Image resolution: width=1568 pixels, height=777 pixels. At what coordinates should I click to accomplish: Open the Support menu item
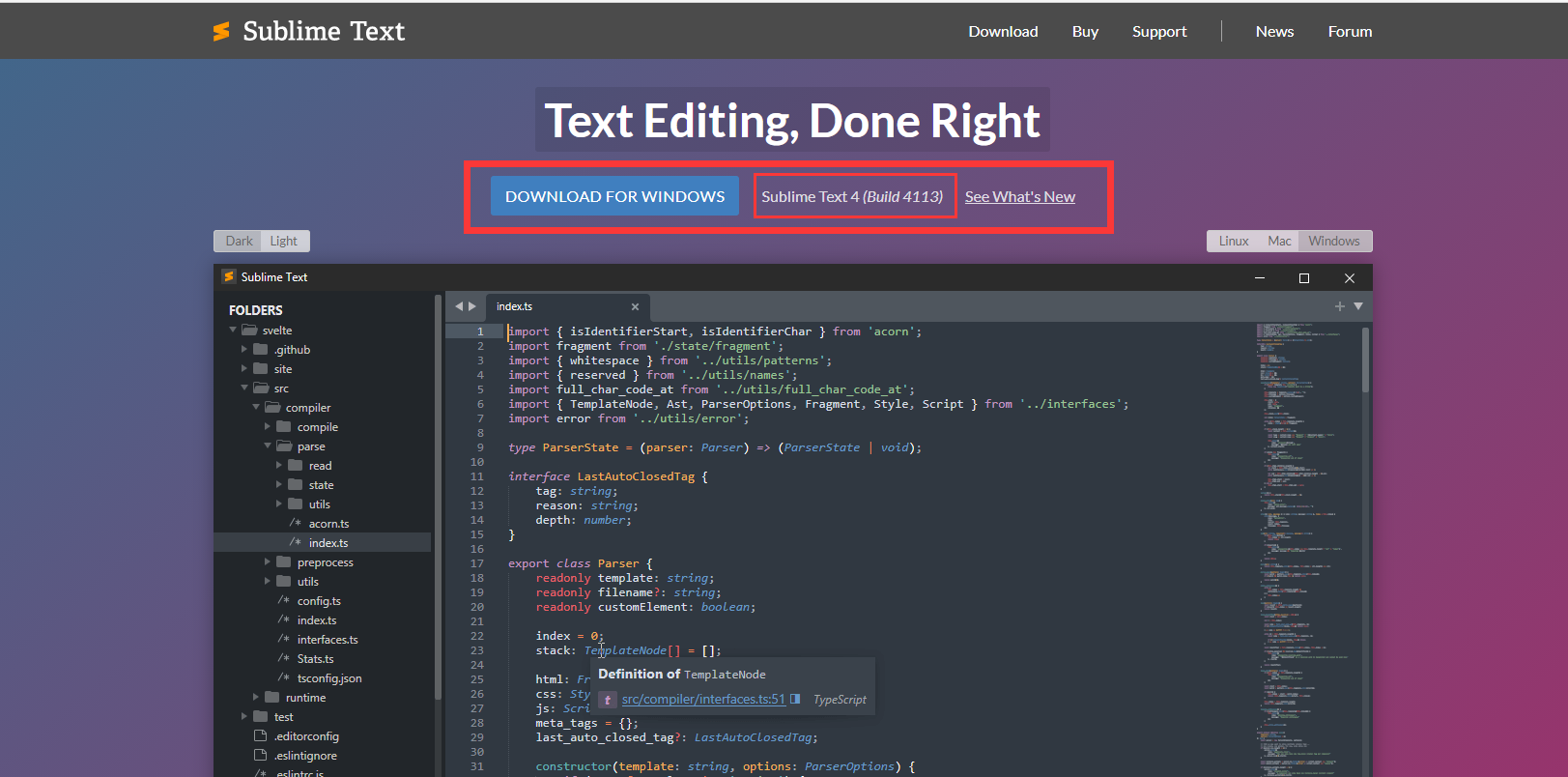coord(1159,32)
